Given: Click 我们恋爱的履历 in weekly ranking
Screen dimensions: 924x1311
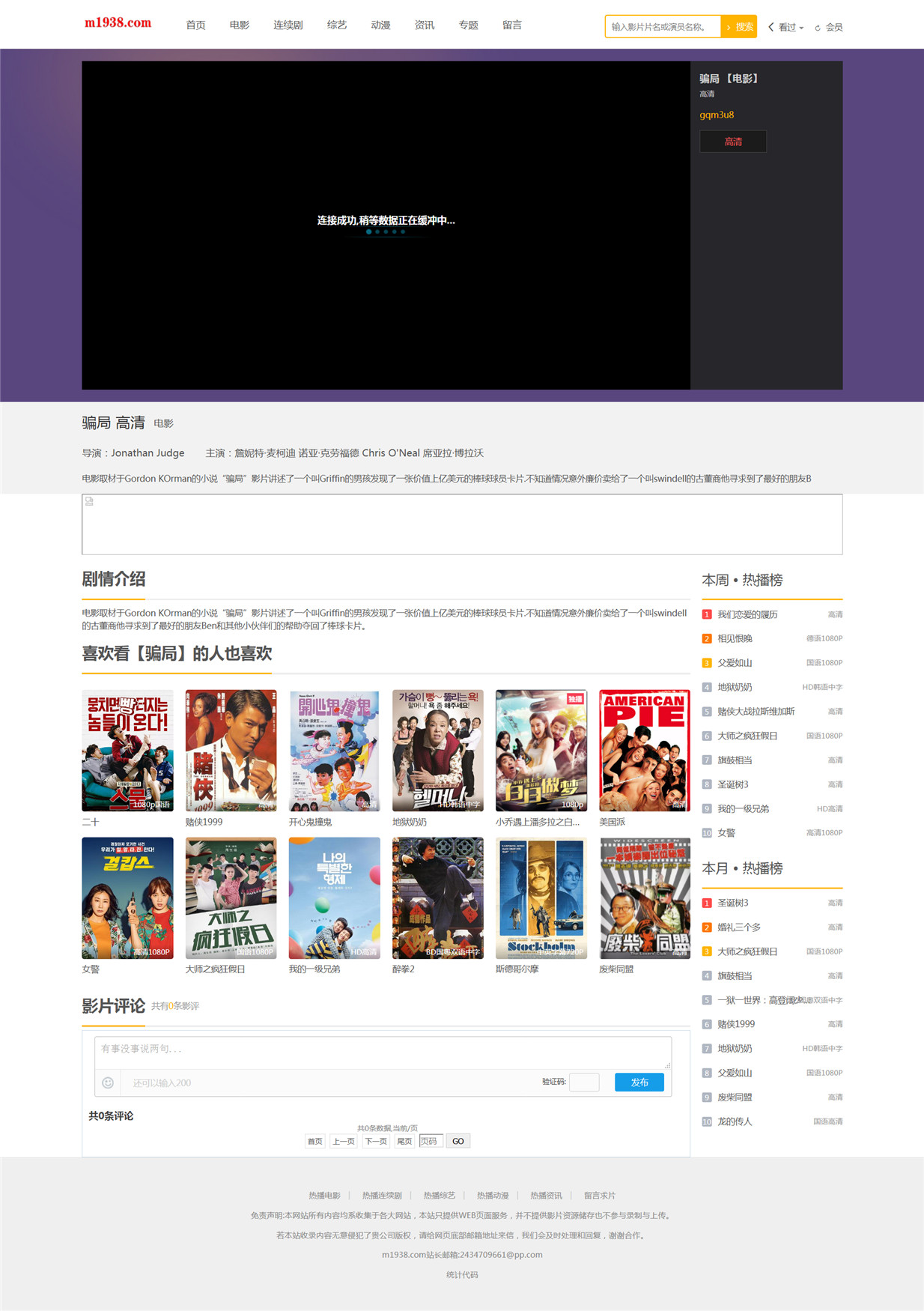Looking at the screenshot, I should 747,614.
